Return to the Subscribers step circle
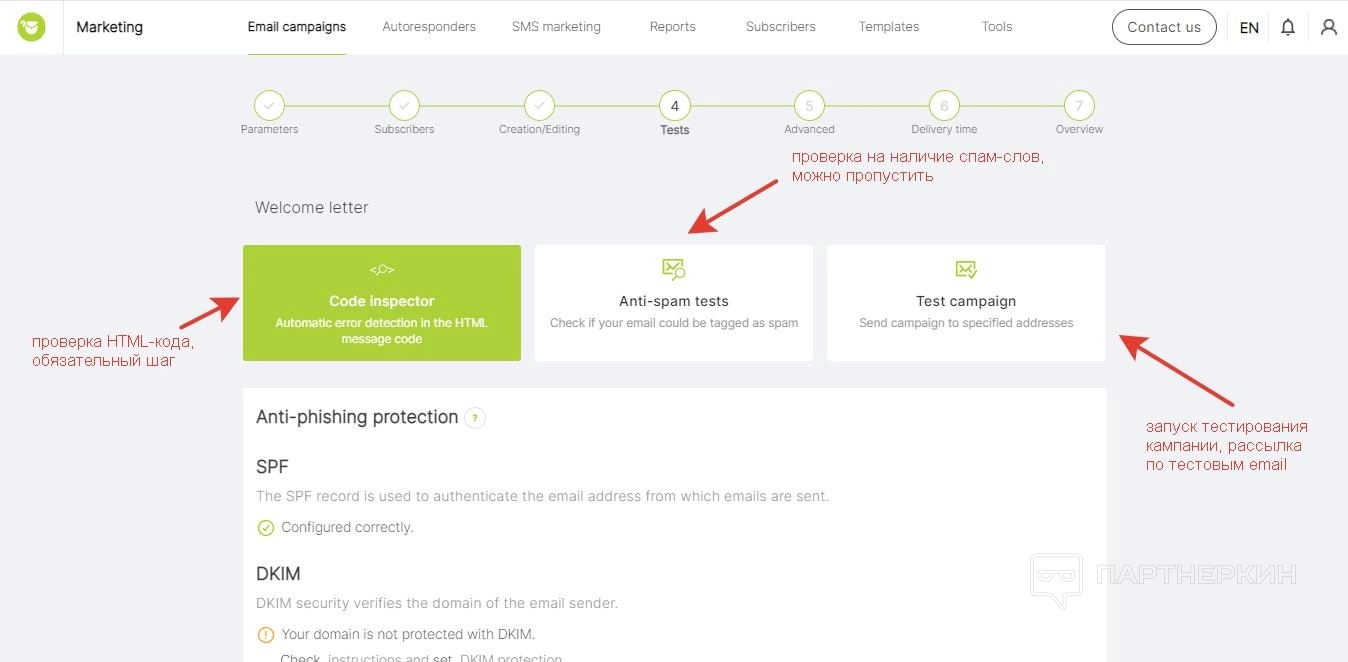This screenshot has height=662, width=1348. [404, 106]
